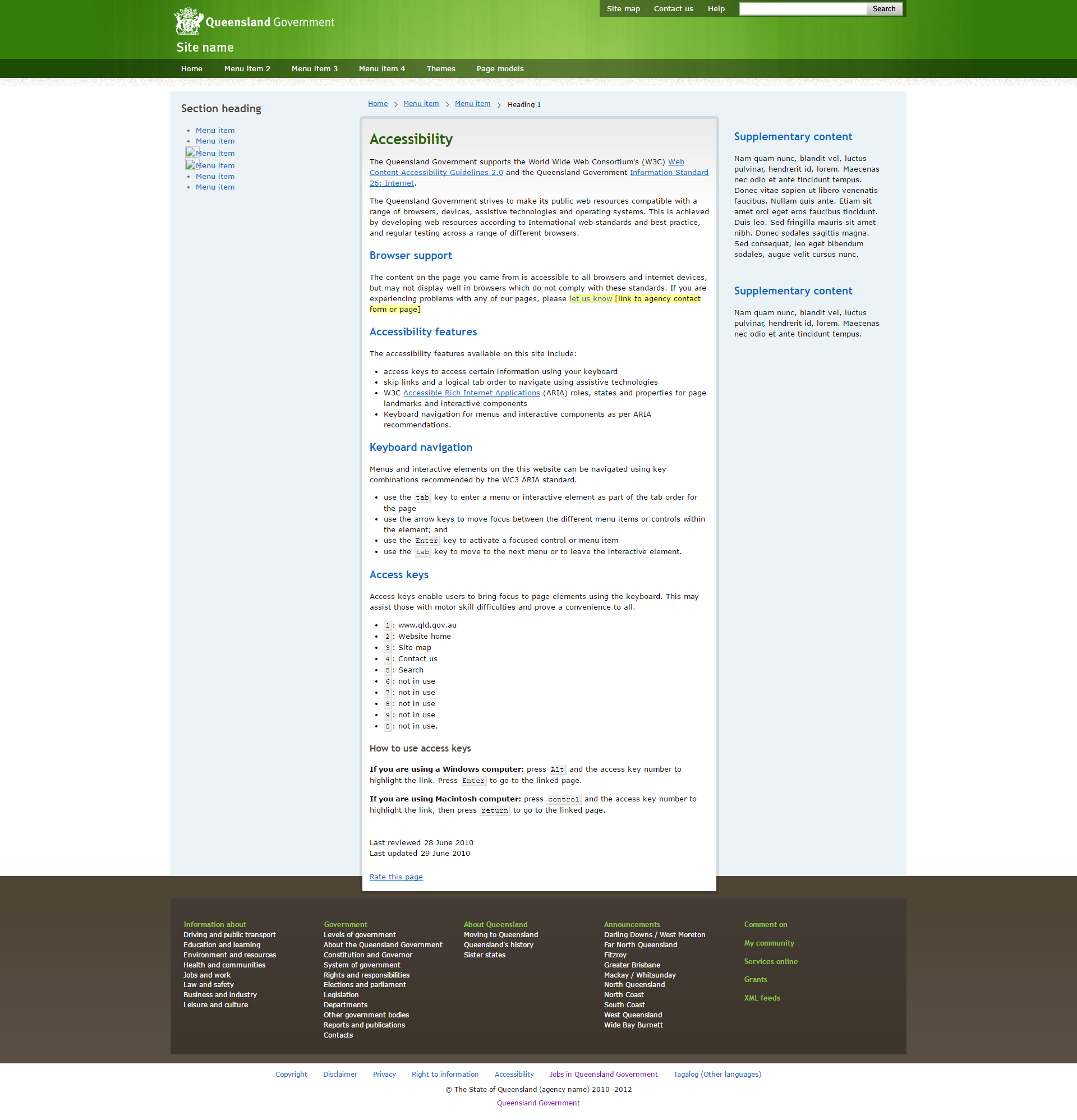Select Themes in the main navigation bar
This screenshot has width=1077, height=1120.
[x=441, y=68]
